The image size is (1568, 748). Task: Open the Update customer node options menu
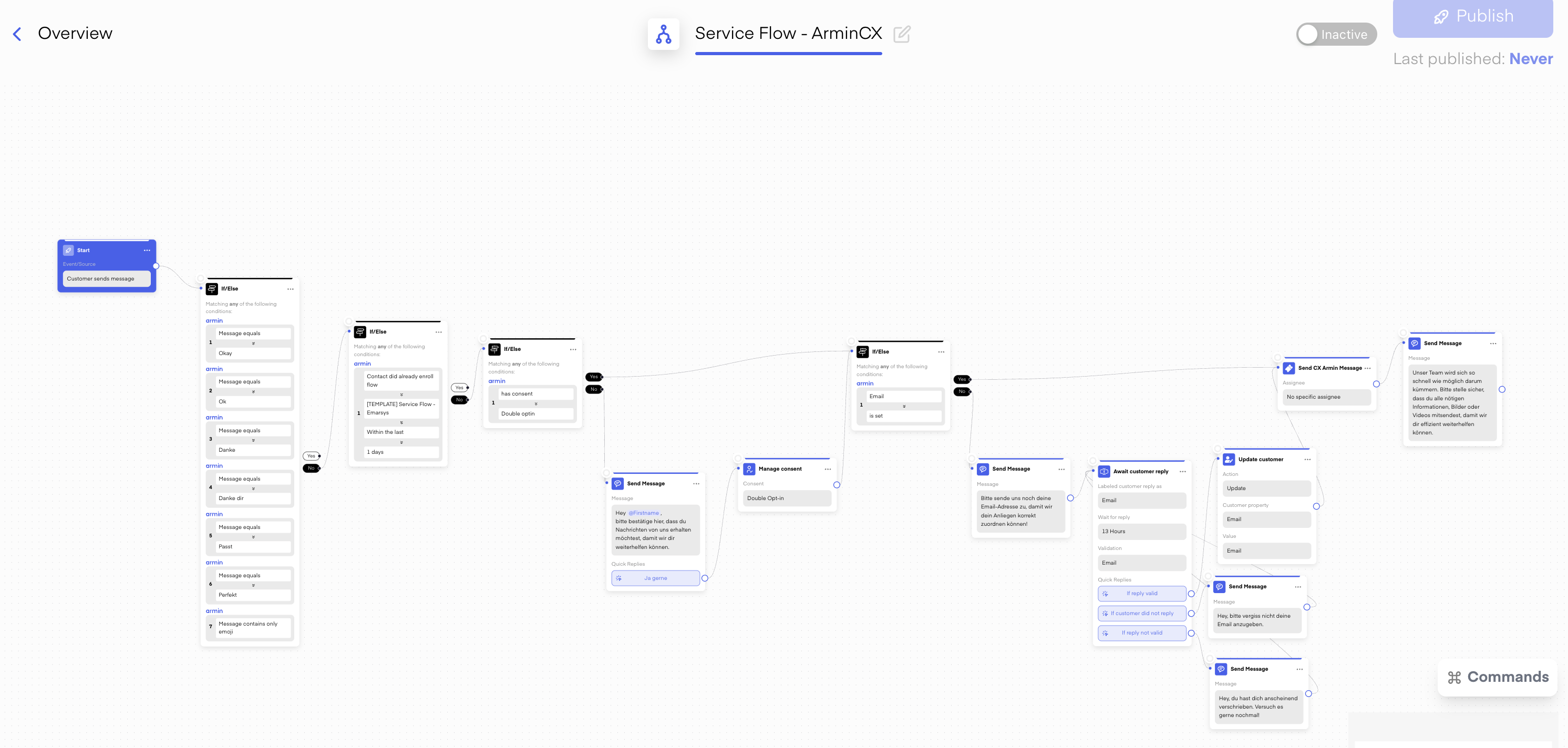click(1307, 460)
